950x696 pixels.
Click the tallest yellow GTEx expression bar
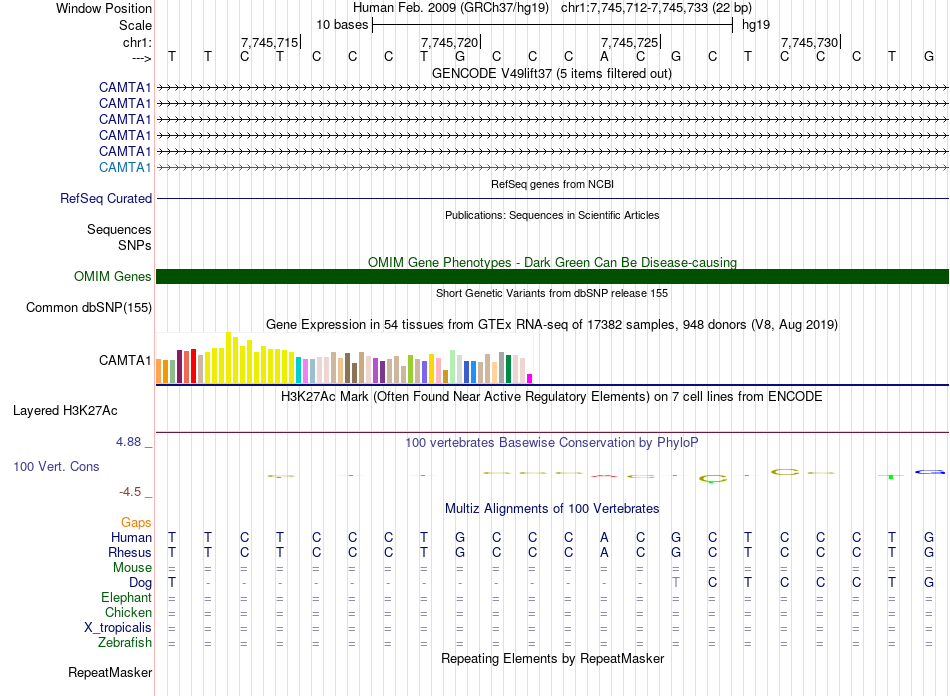pyautogui.click(x=229, y=357)
